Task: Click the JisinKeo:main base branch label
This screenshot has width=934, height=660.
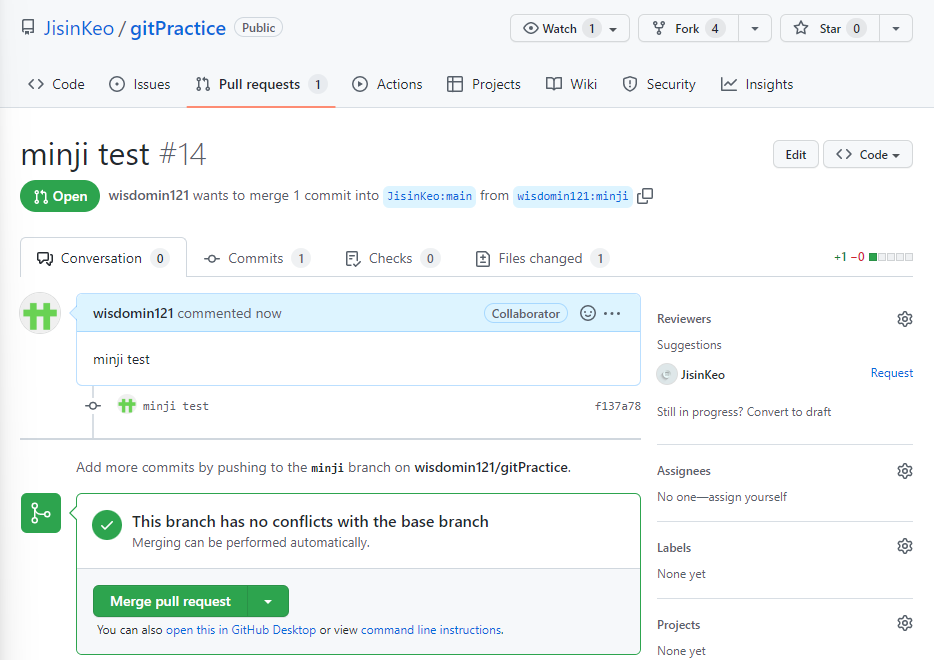Action: 429,196
